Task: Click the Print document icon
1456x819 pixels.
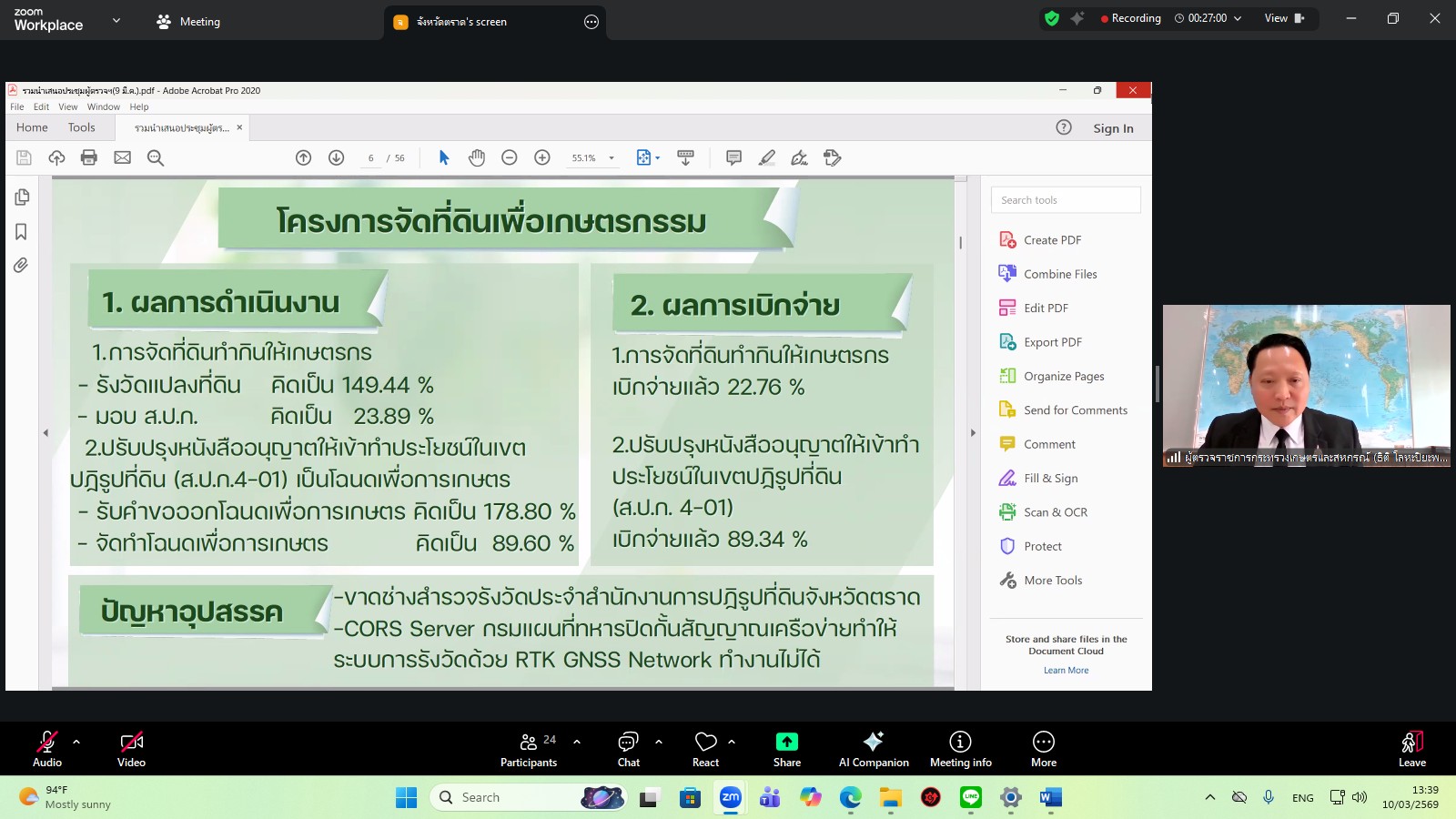Action: [88, 157]
